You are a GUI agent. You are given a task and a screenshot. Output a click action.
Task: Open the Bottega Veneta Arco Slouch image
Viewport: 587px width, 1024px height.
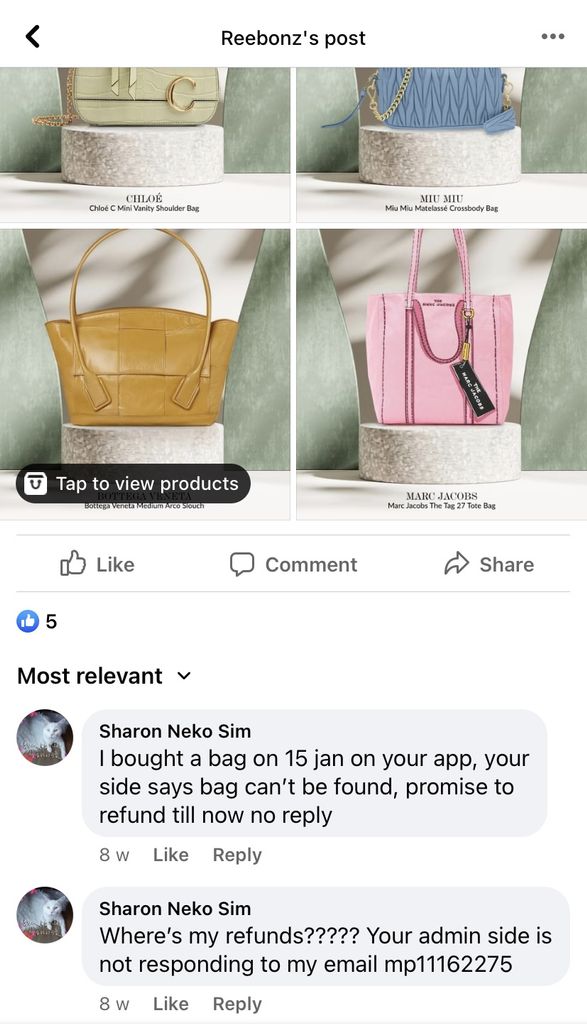point(144,374)
